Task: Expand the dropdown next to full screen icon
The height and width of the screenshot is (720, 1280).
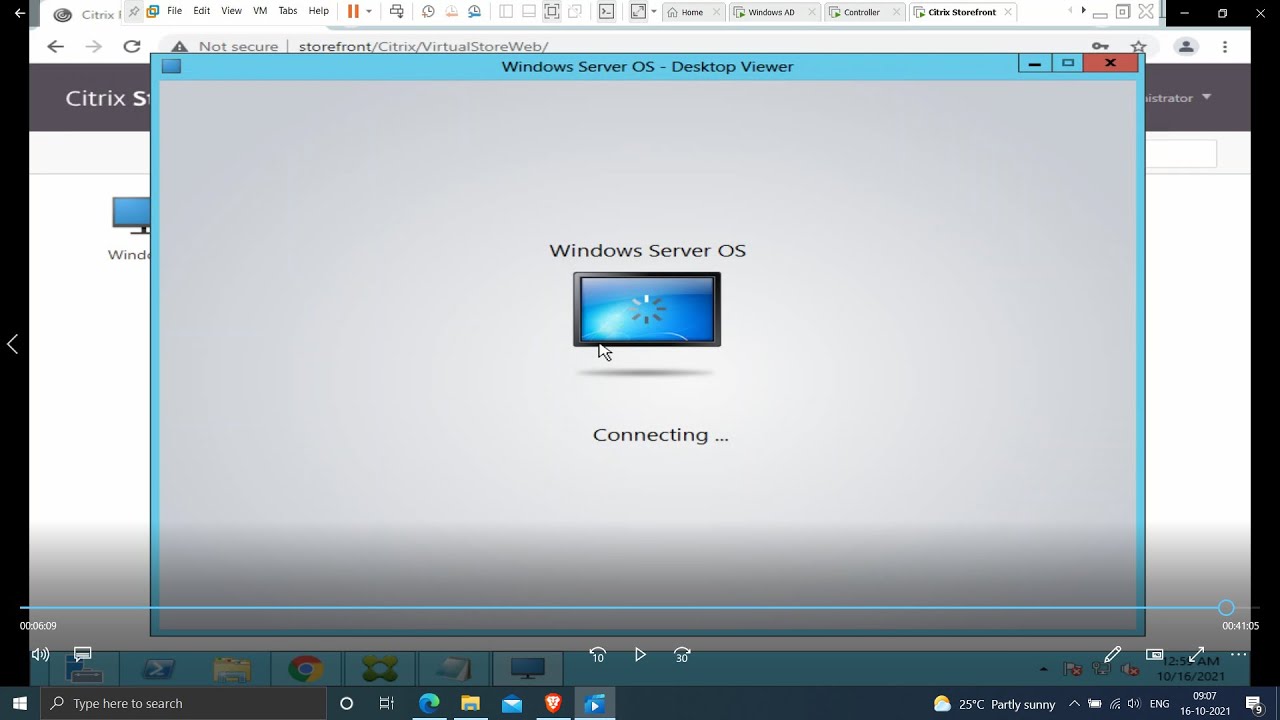Action: click(x=654, y=12)
